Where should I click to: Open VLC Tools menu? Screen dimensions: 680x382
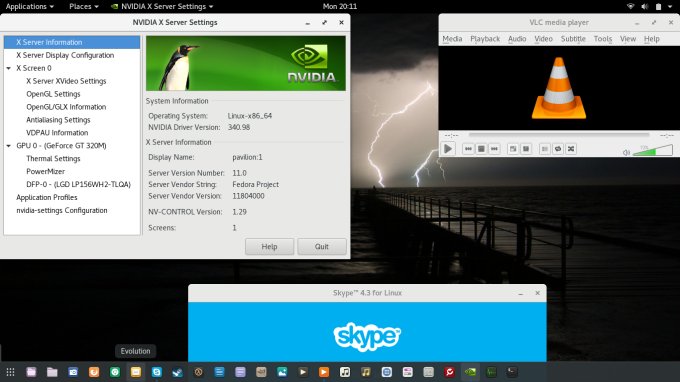pos(603,39)
